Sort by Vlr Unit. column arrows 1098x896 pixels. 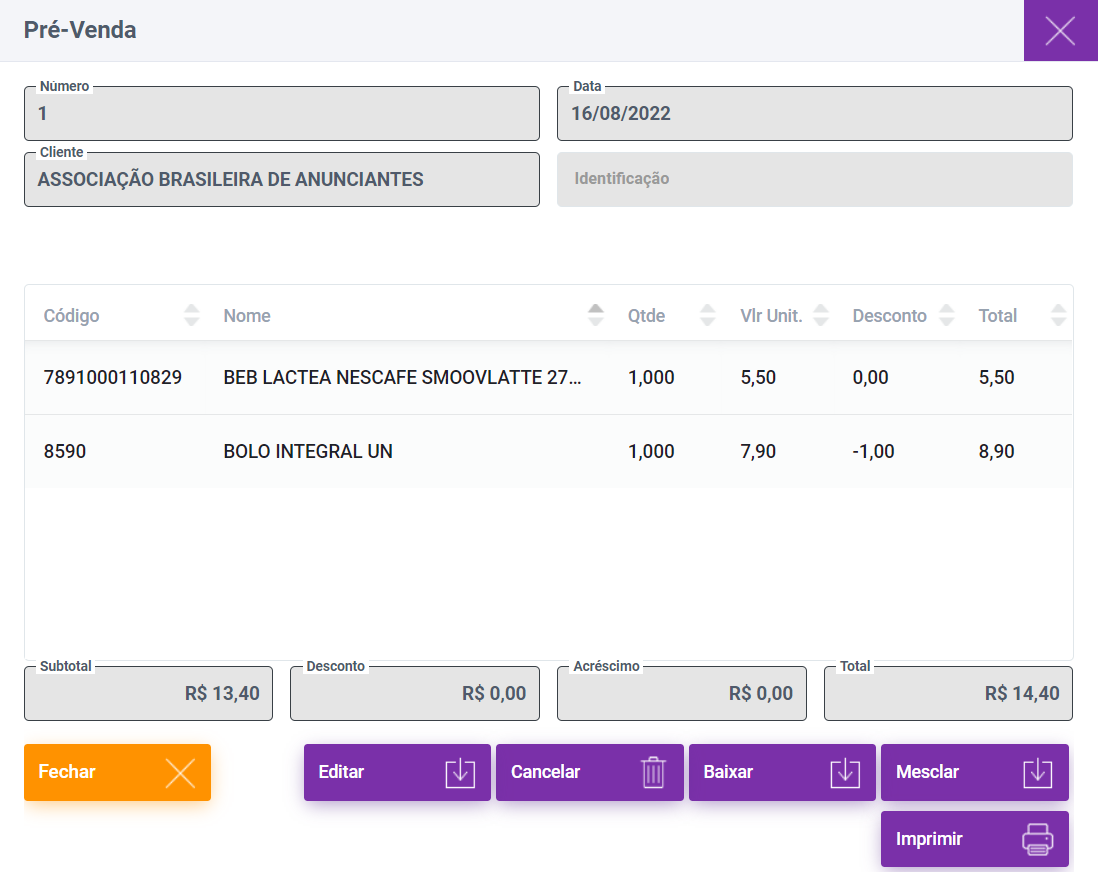(821, 316)
